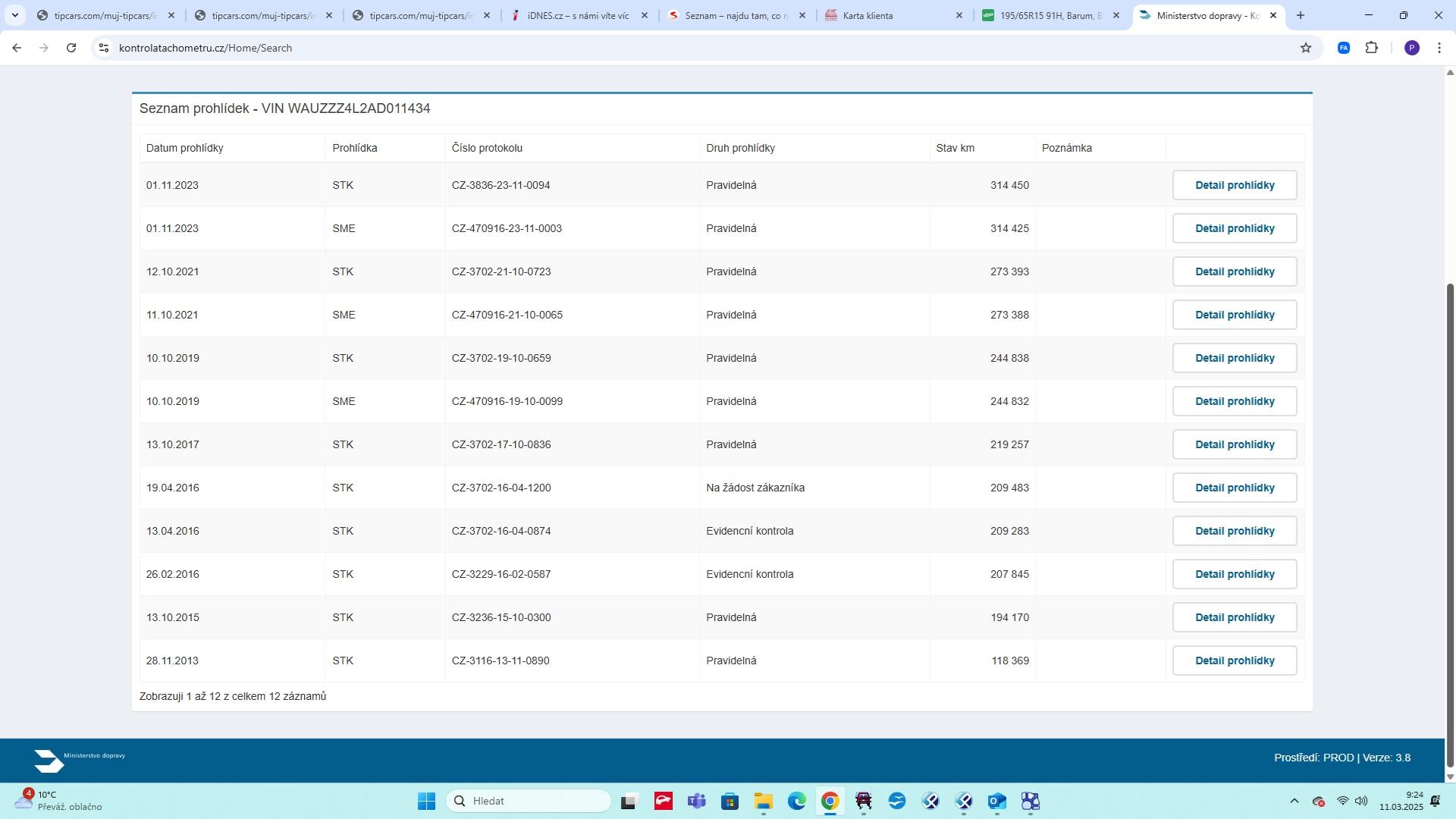Open Detail prohlídky for the 209 483 km row

point(1234,488)
